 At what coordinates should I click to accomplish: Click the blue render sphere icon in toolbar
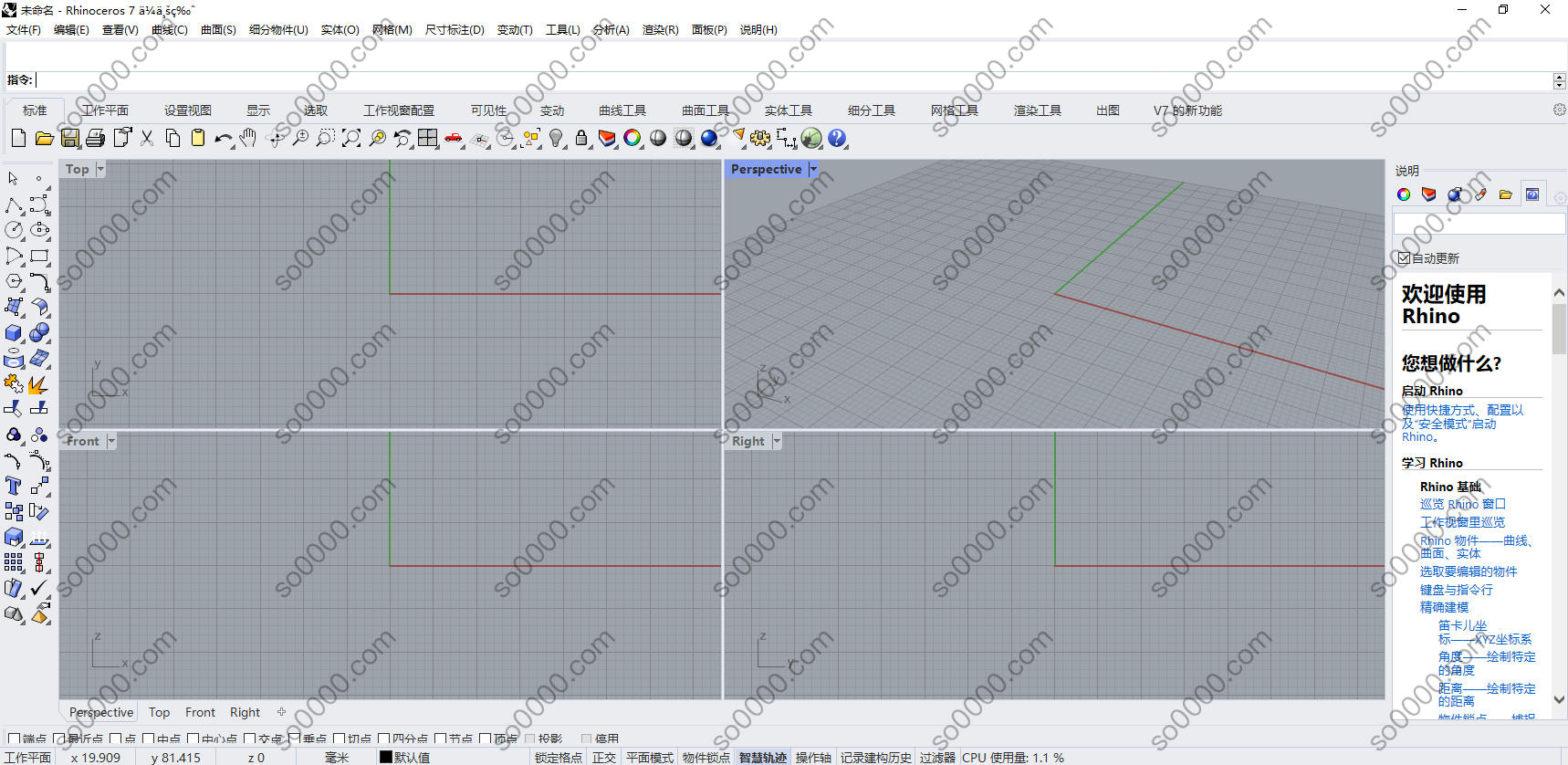[709, 138]
